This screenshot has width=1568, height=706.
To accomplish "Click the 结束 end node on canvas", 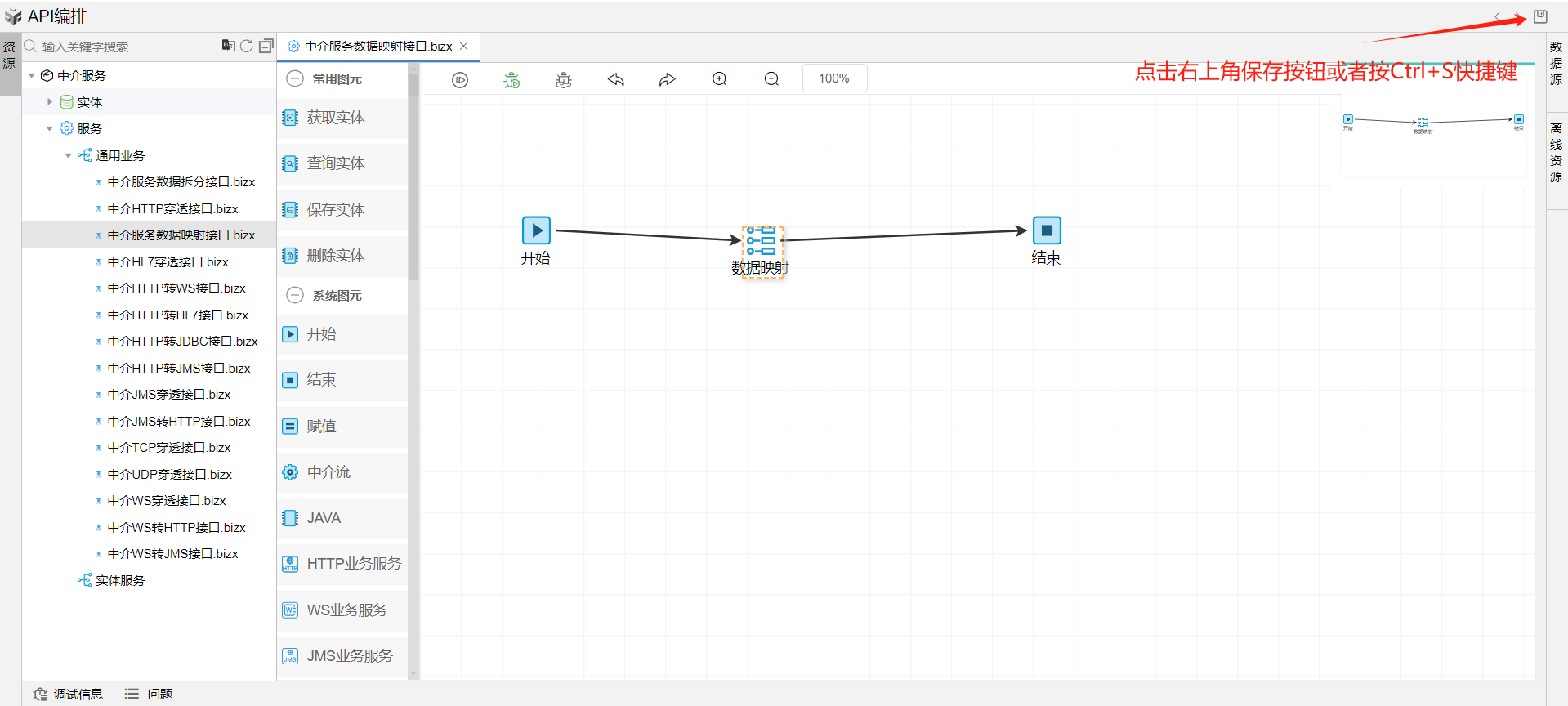I will pyautogui.click(x=1047, y=230).
